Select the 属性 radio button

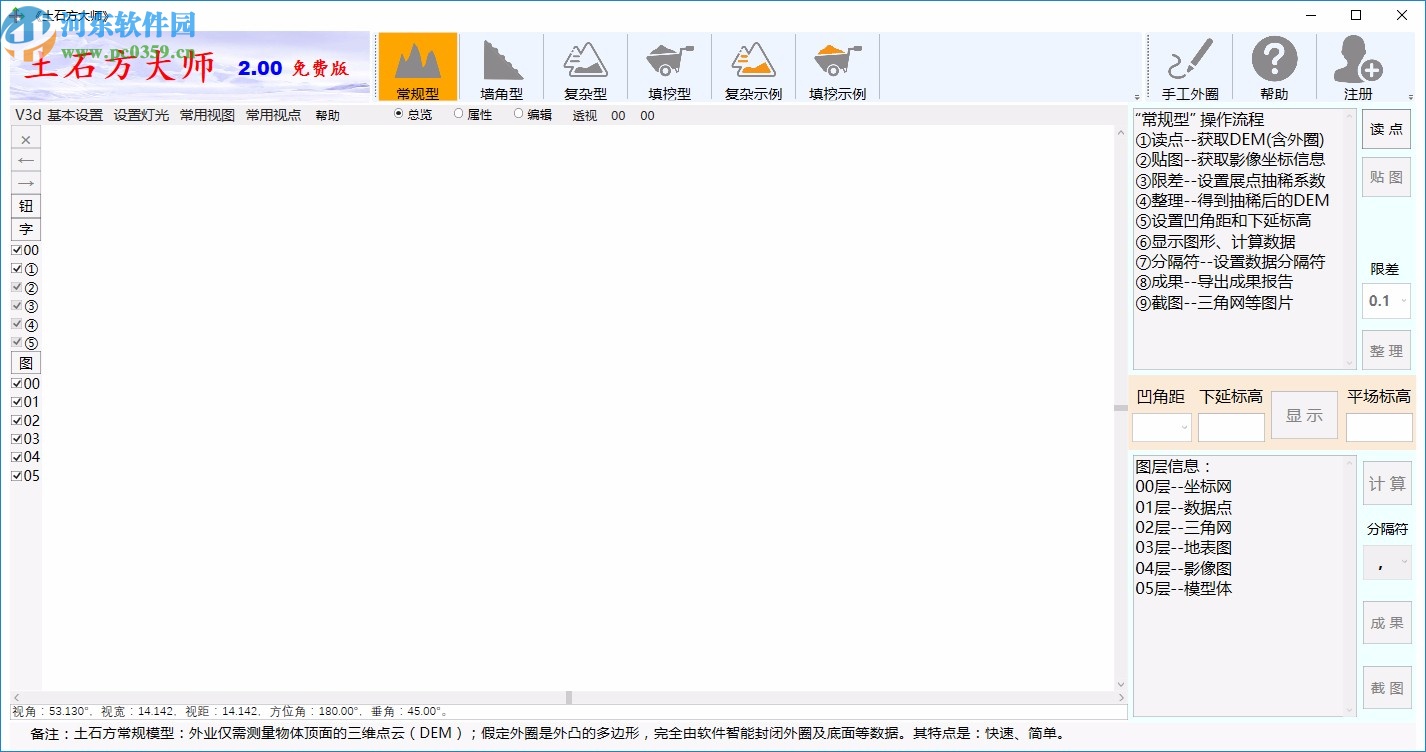pyautogui.click(x=458, y=115)
